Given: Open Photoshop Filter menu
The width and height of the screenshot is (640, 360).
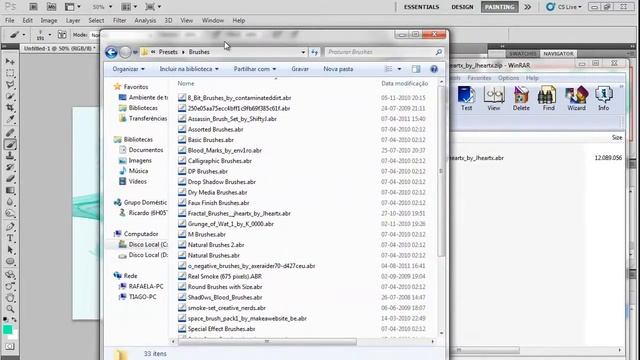Looking at the screenshot, I should pyautogui.click(x=120, y=20).
